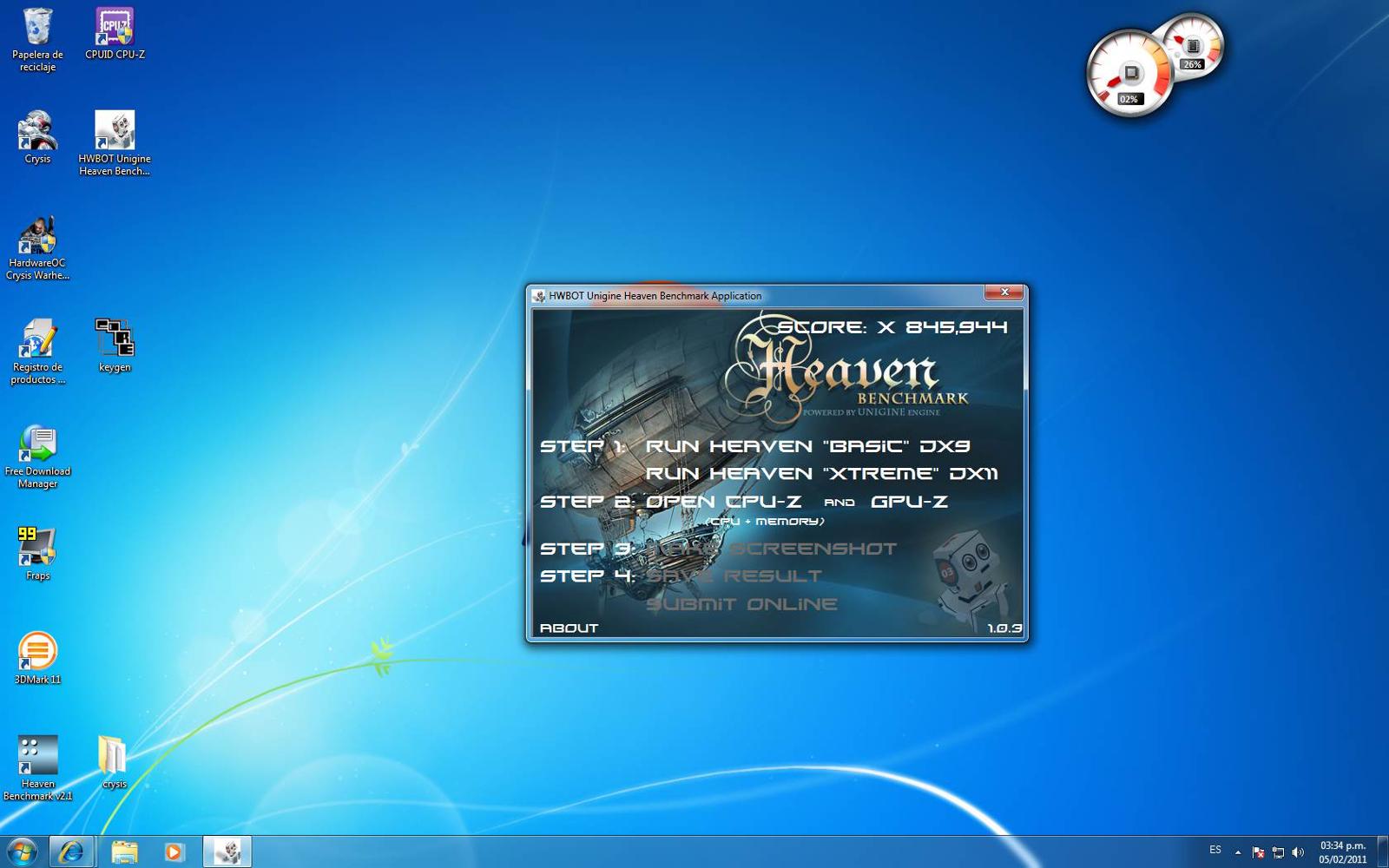Click Open CPU-Z in step 2
Screen dimensions: 1389x868
(x=723, y=502)
